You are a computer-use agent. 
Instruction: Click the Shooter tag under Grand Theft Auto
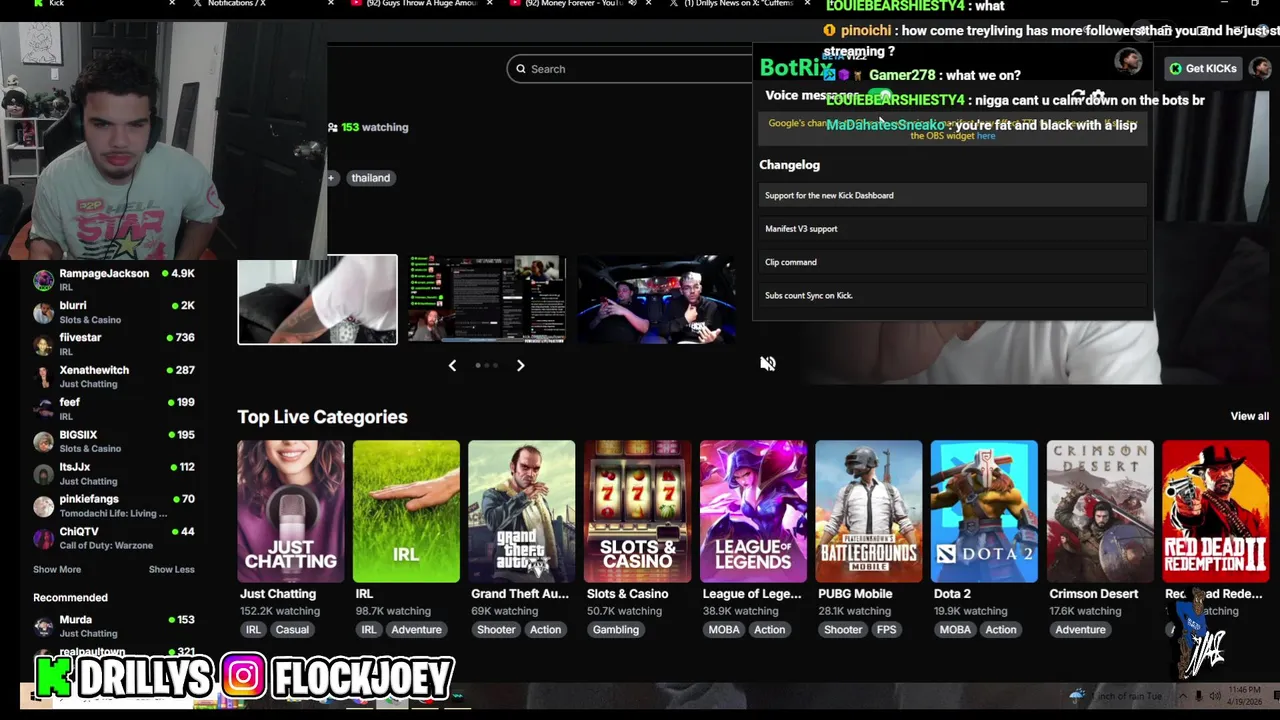coord(496,630)
